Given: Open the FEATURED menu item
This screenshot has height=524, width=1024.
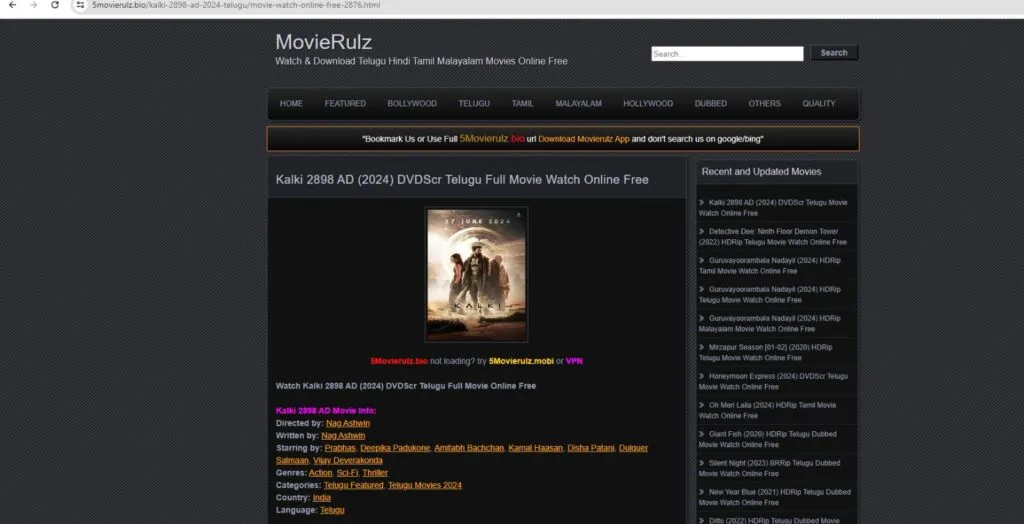Looking at the screenshot, I should click(x=345, y=103).
